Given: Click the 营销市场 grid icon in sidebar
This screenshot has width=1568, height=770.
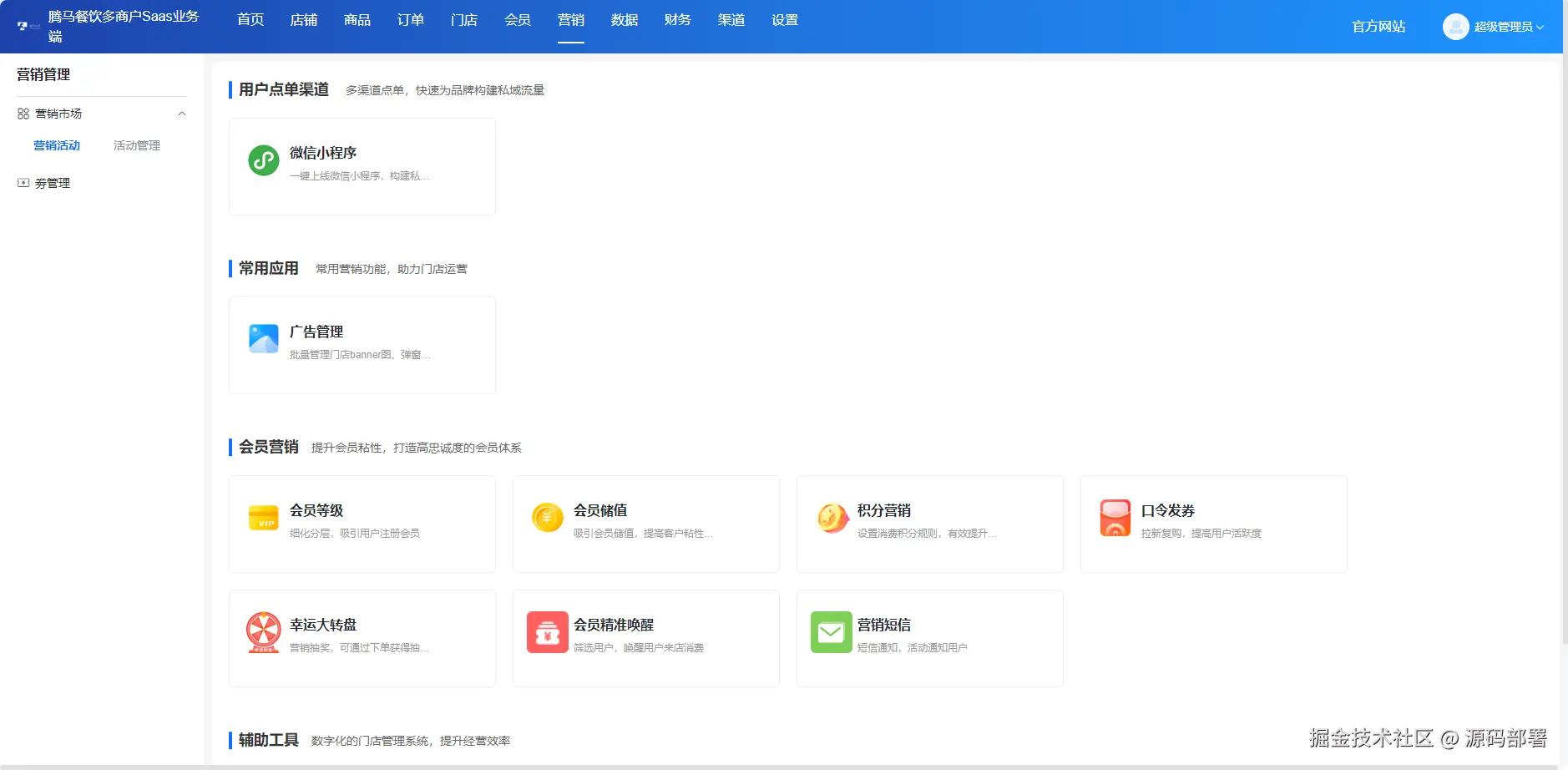Looking at the screenshot, I should coord(23,114).
